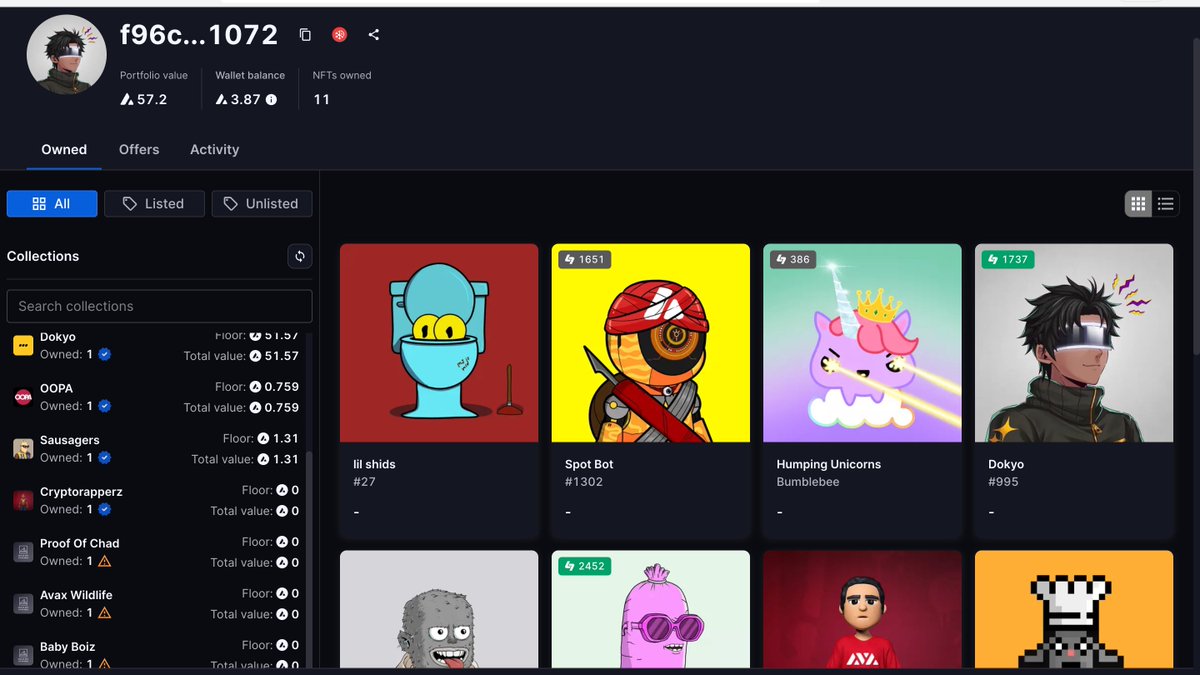Select the Sausagers collection name
The image size is (1200, 675).
pos(70,440)
